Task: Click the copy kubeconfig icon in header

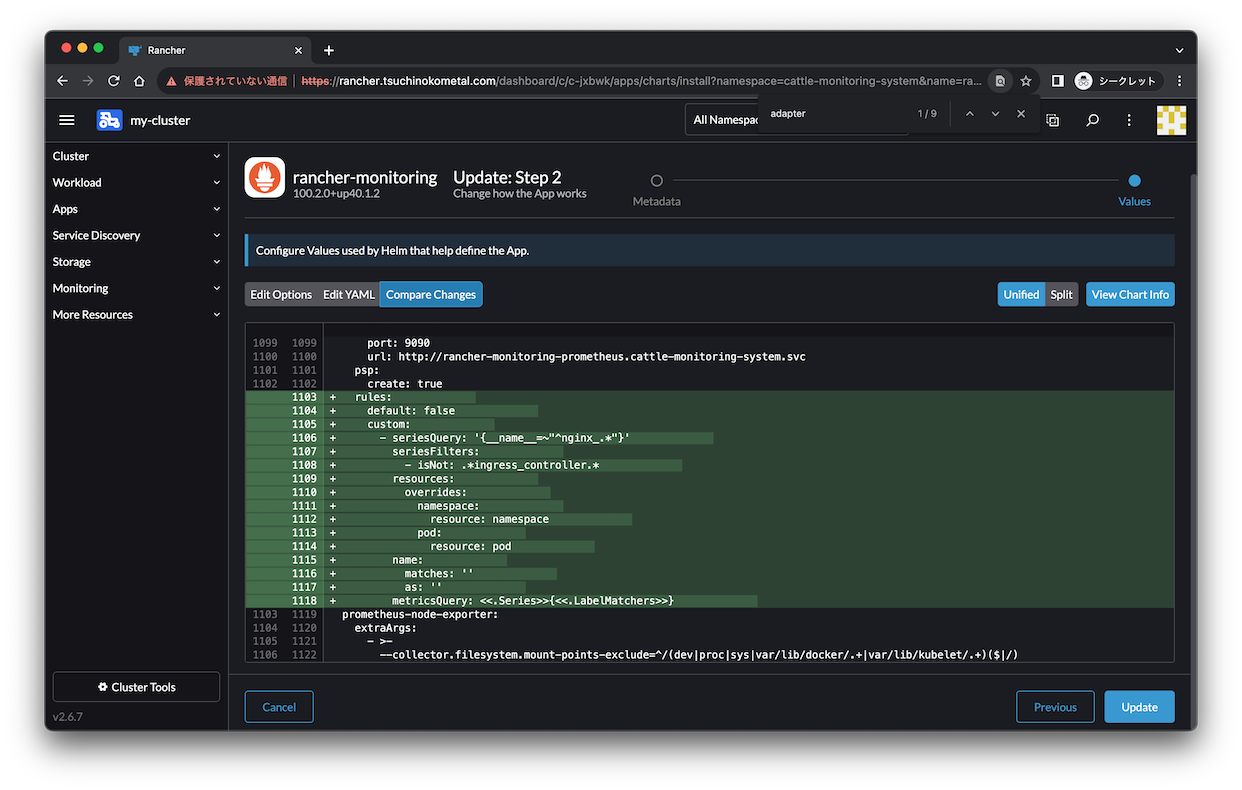Action: (1053, 120)
